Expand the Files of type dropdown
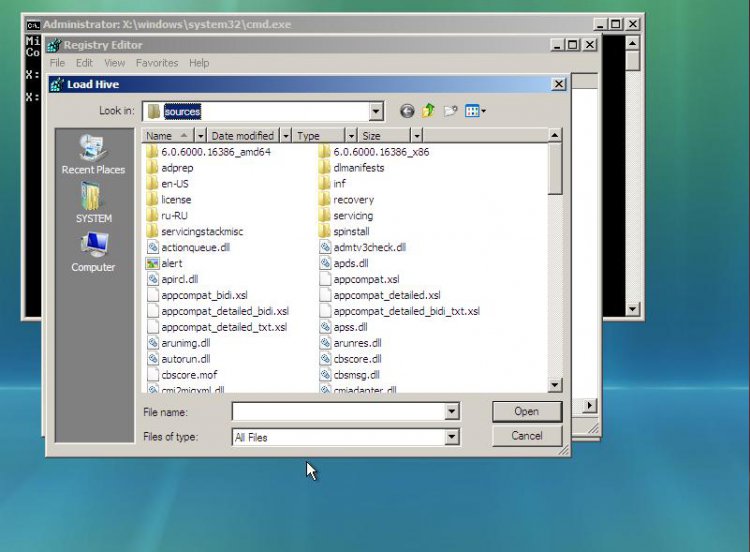This screenshot has height=552, width=750. [452, 437]
